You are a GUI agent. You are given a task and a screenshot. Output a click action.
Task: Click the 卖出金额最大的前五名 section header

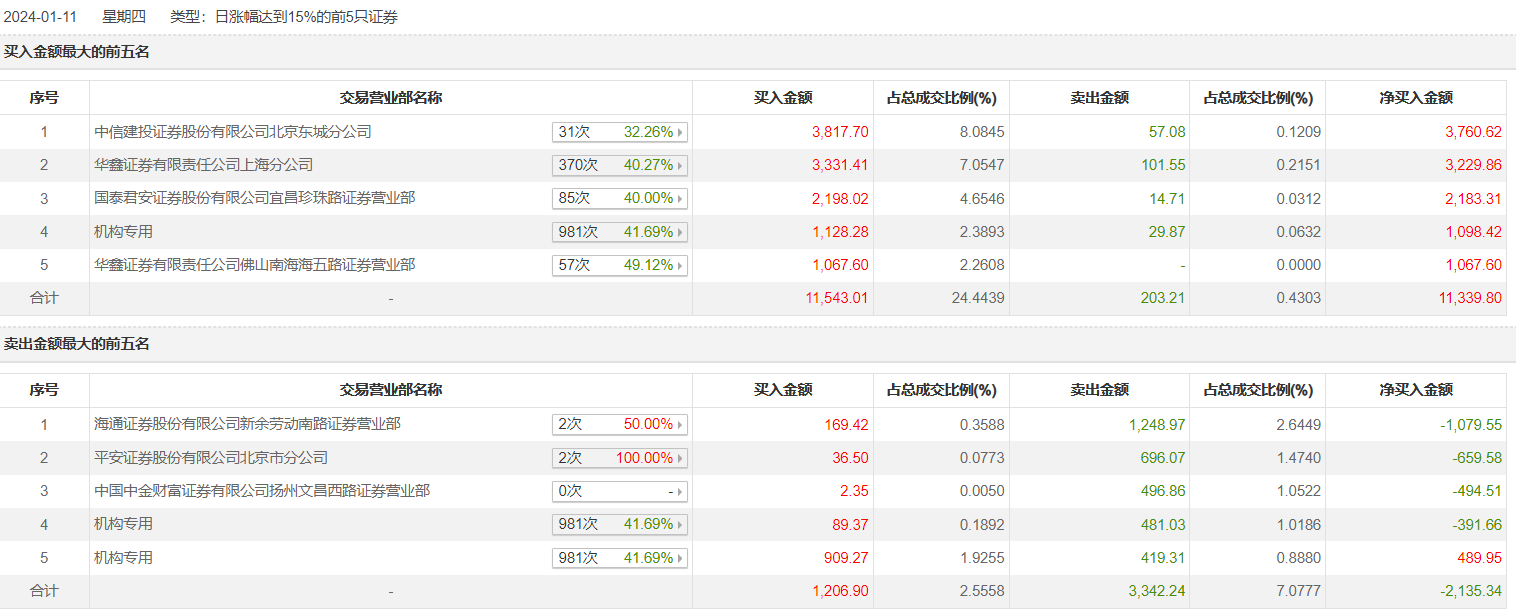point(77,344)
